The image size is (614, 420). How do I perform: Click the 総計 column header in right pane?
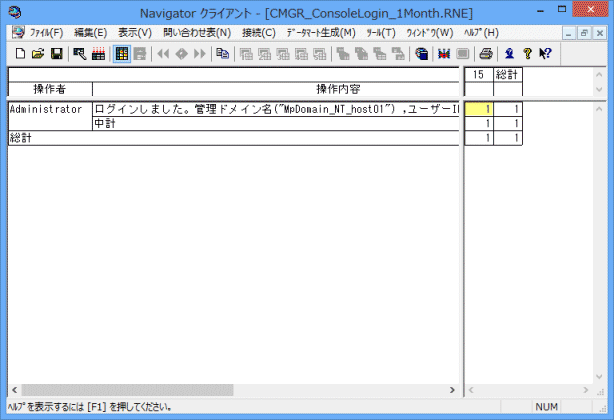pyautogui.click(x=507, y=74)
